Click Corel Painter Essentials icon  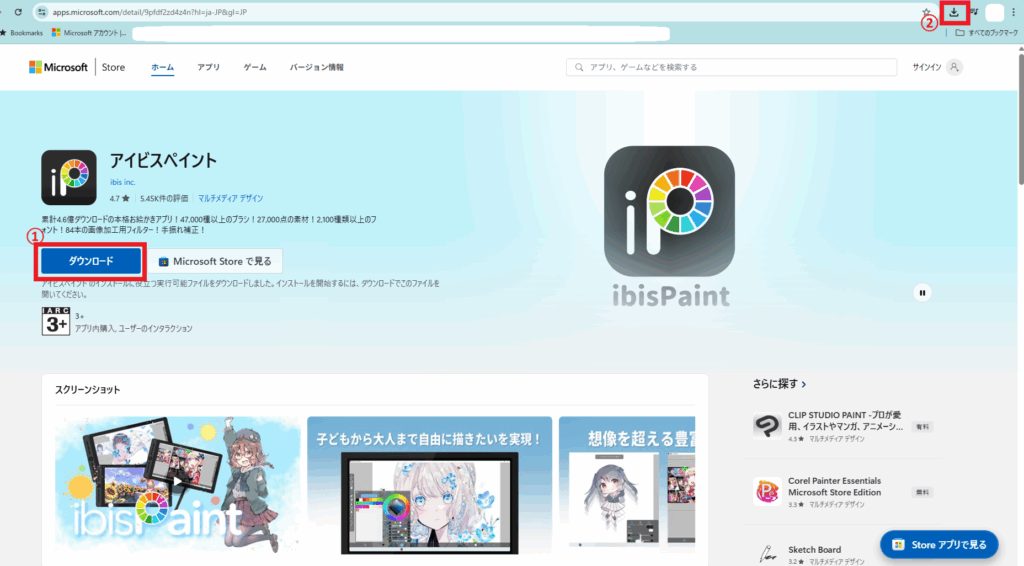(x=767, y=492)
